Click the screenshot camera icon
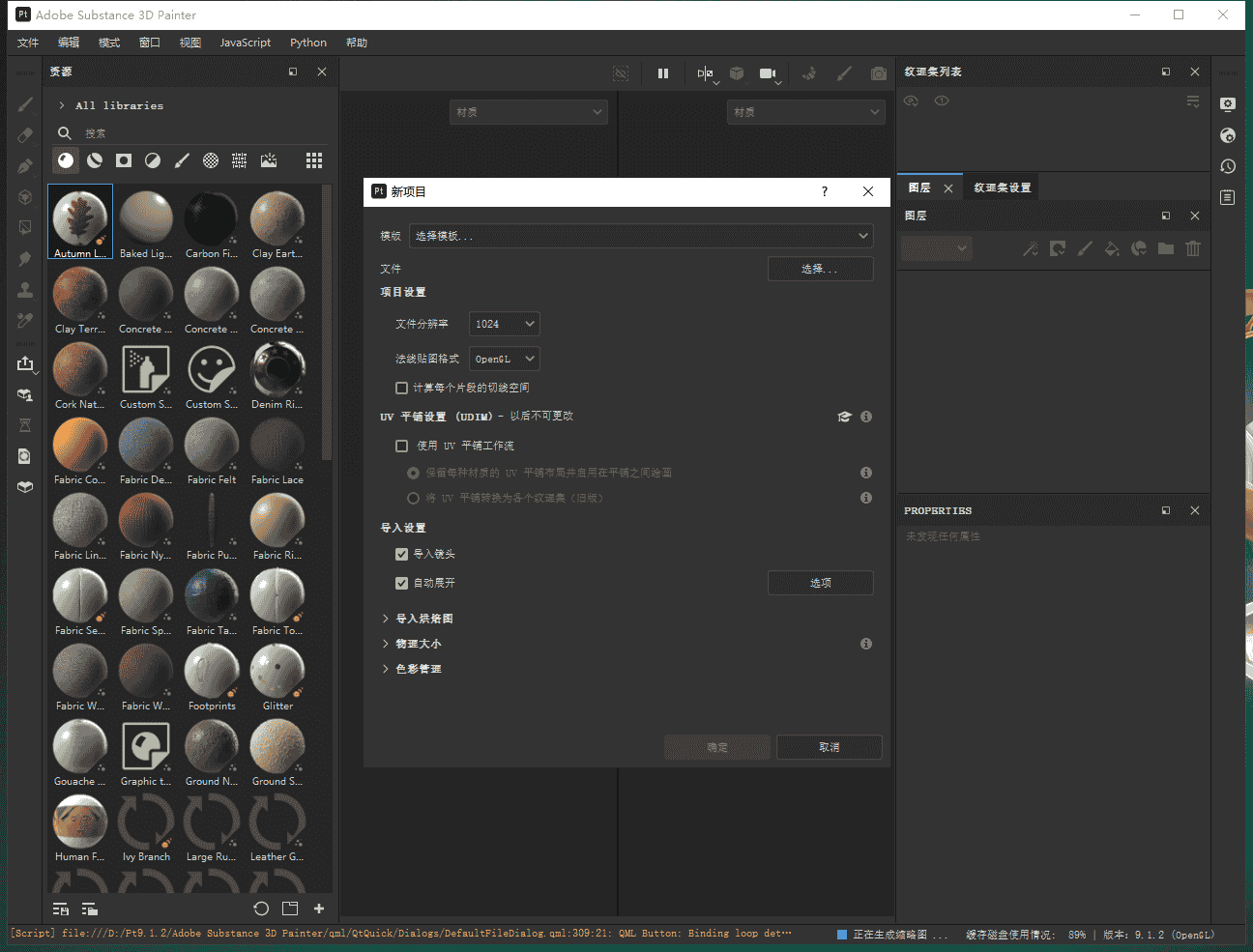 pyautogui.click(x=879, y=73)
